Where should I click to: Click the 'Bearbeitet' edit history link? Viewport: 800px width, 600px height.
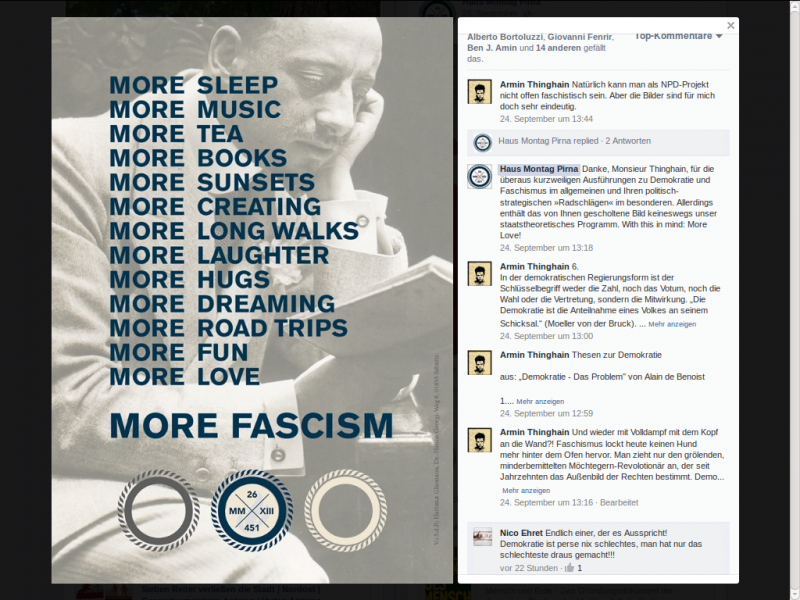tap(619, 503)
